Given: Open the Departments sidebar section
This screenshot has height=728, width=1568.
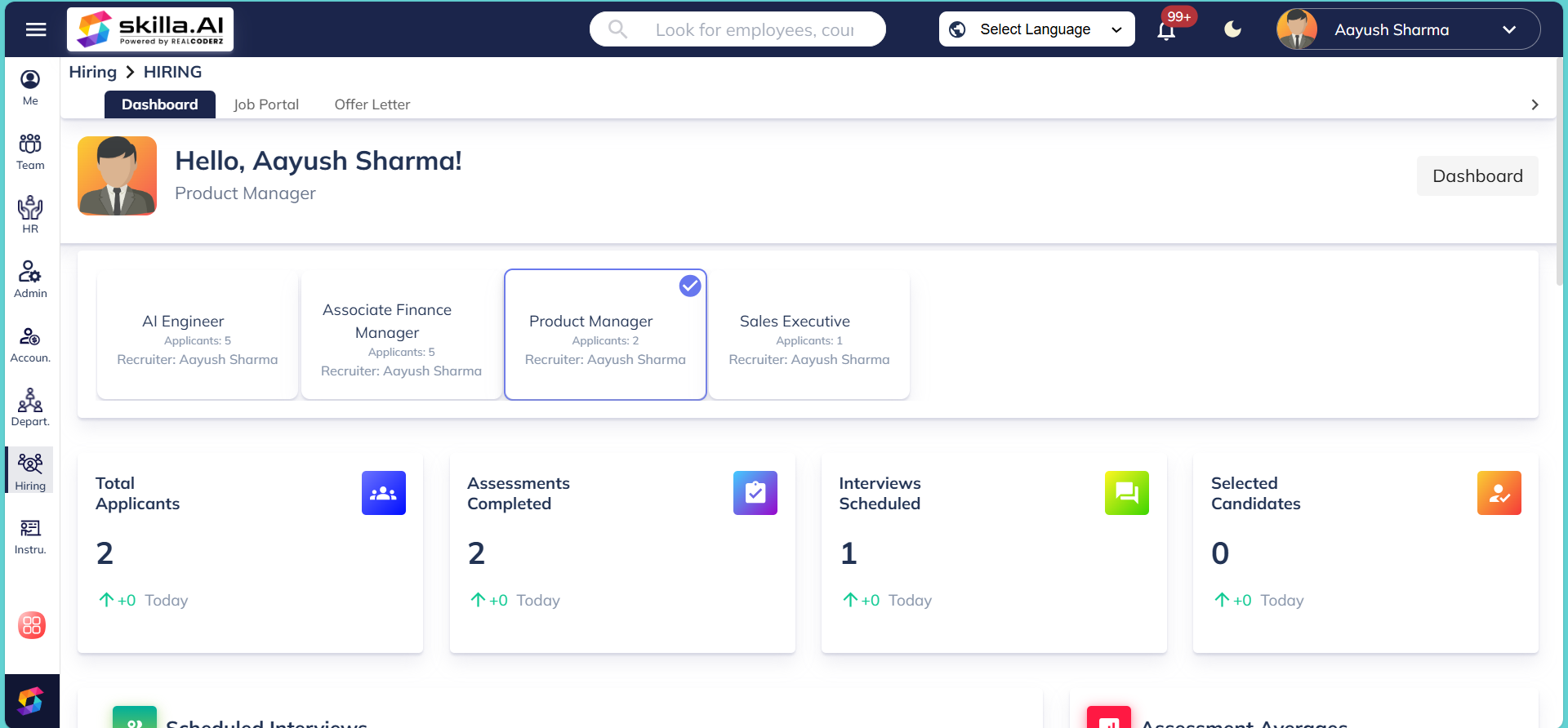Looking at the screenshot, I should pos(30,408).
